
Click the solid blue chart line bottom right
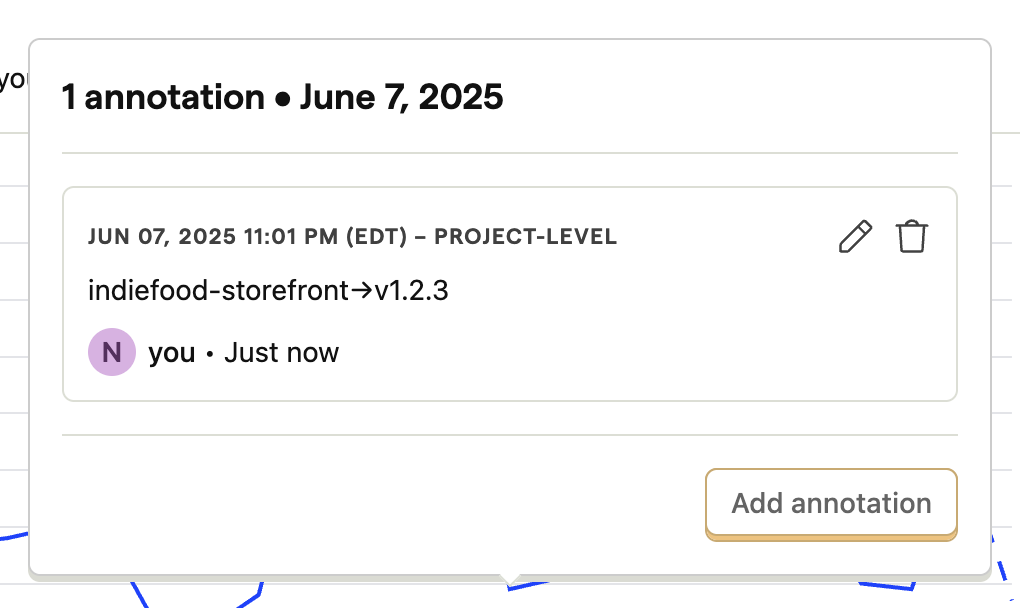[886, 585]
